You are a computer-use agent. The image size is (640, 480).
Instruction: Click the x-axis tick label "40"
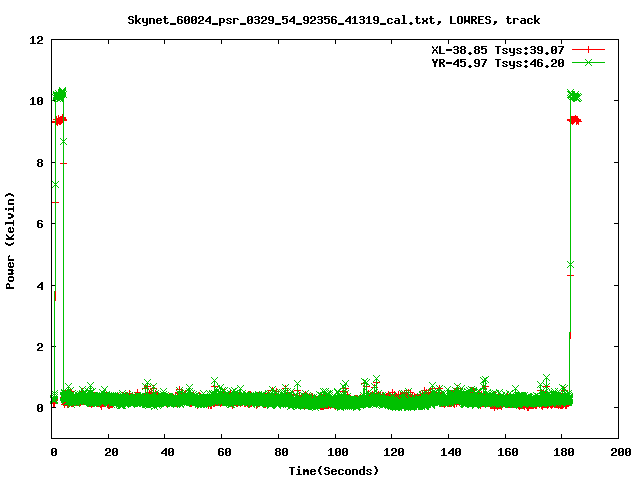click(167, 452)
